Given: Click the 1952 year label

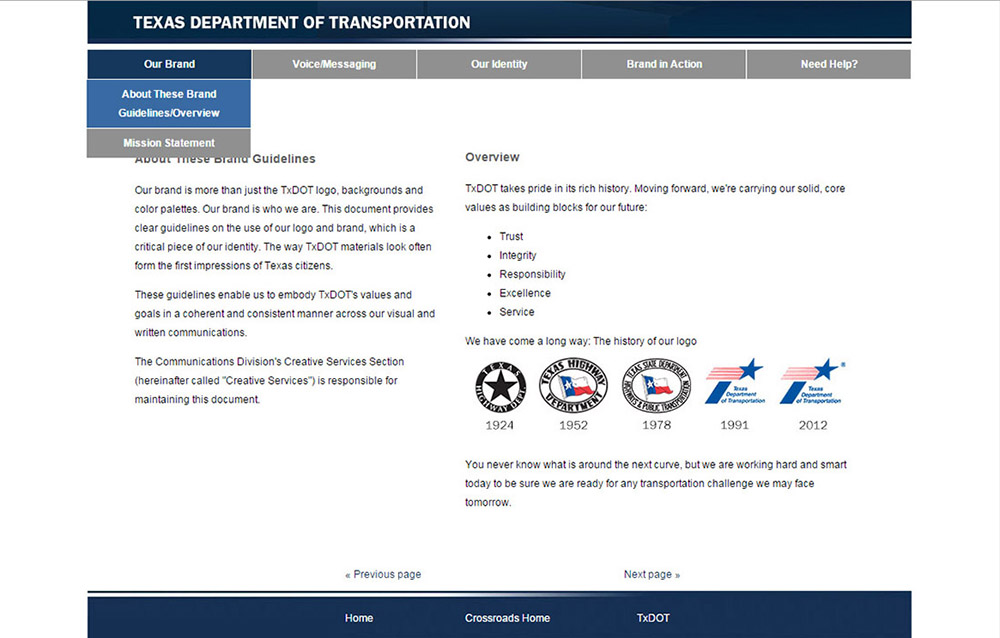Looking at the screenshot, I should click(x=573, y=425).
